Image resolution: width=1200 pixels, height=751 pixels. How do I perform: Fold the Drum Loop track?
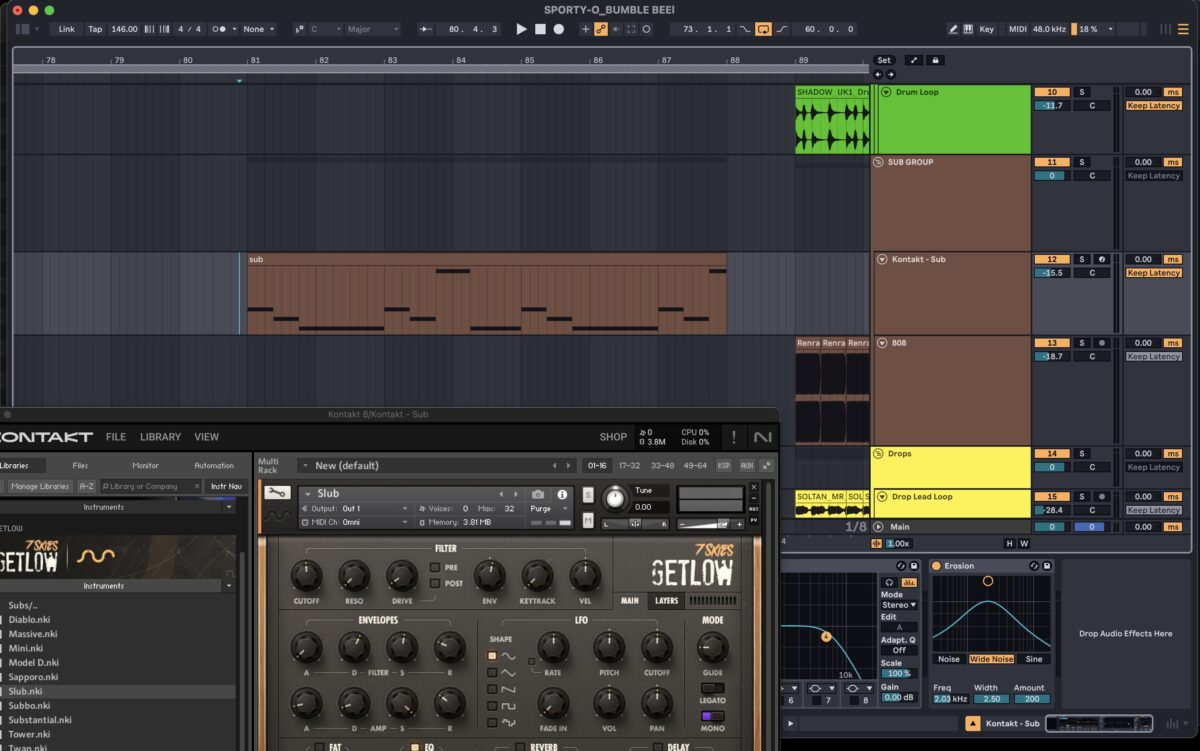click(886, 92)
